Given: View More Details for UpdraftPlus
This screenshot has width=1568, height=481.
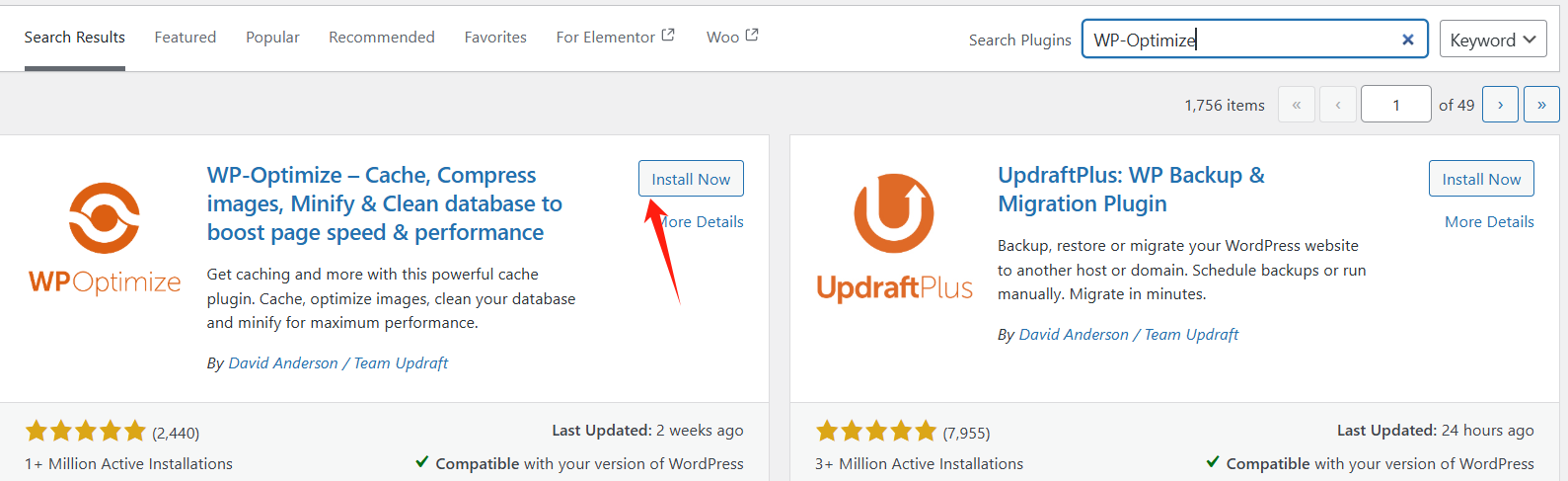Looking at the screenshot, I should pos(1489,222).
